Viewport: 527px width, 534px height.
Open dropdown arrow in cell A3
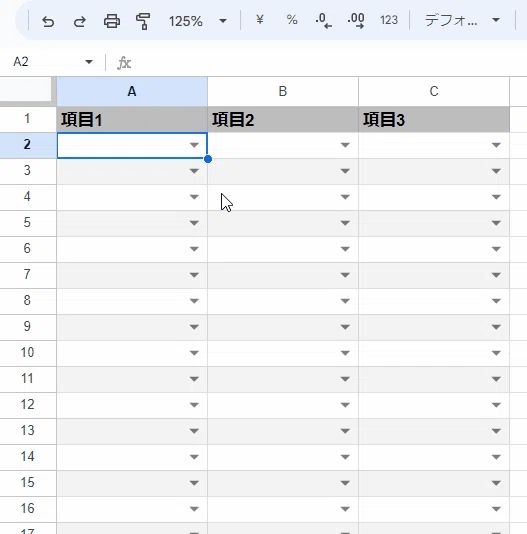pos(194,171)
